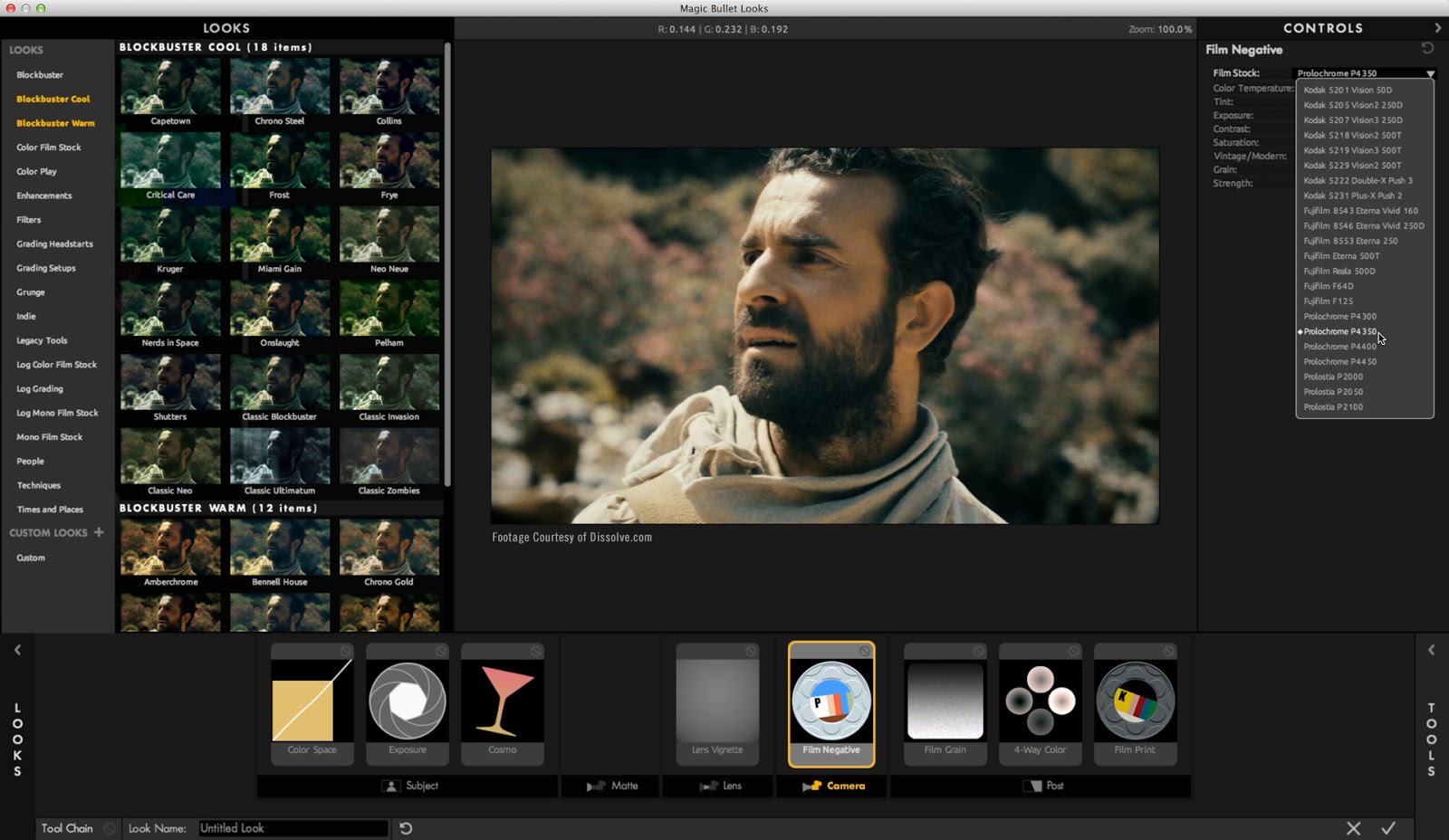Select the Classic Blockbuster look thumbnail
Screen dimensions: 1449x840
click(x=280, y=383)
